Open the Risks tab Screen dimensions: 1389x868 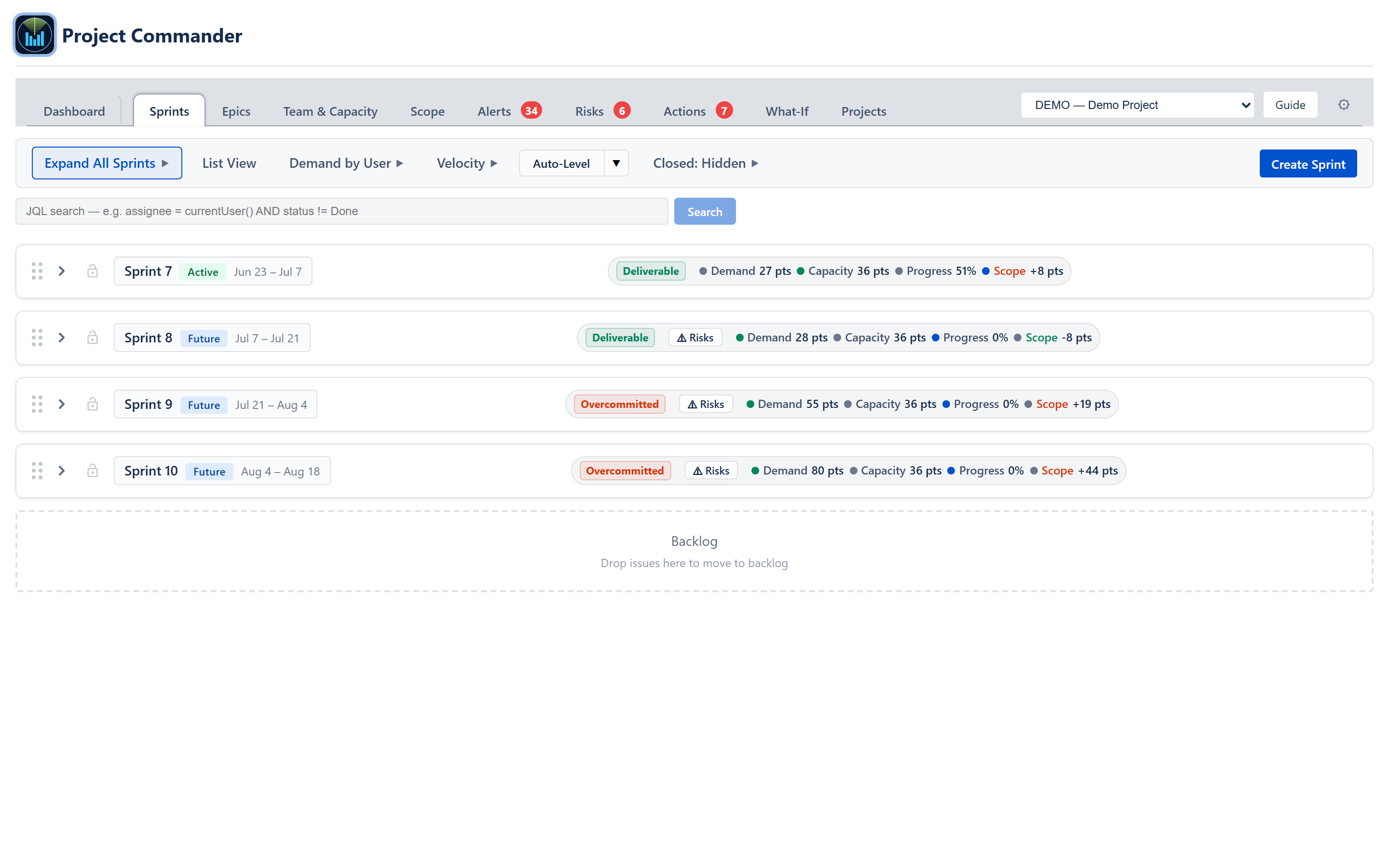click(x=589, y=111)
